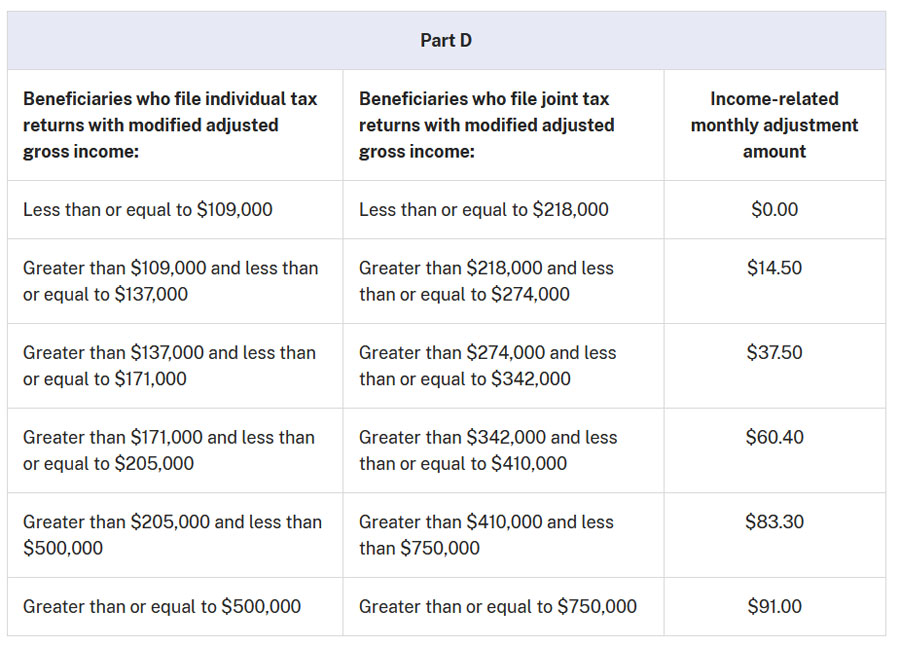
Task: Click the individual tax returns column header
Action: (171, 125)
